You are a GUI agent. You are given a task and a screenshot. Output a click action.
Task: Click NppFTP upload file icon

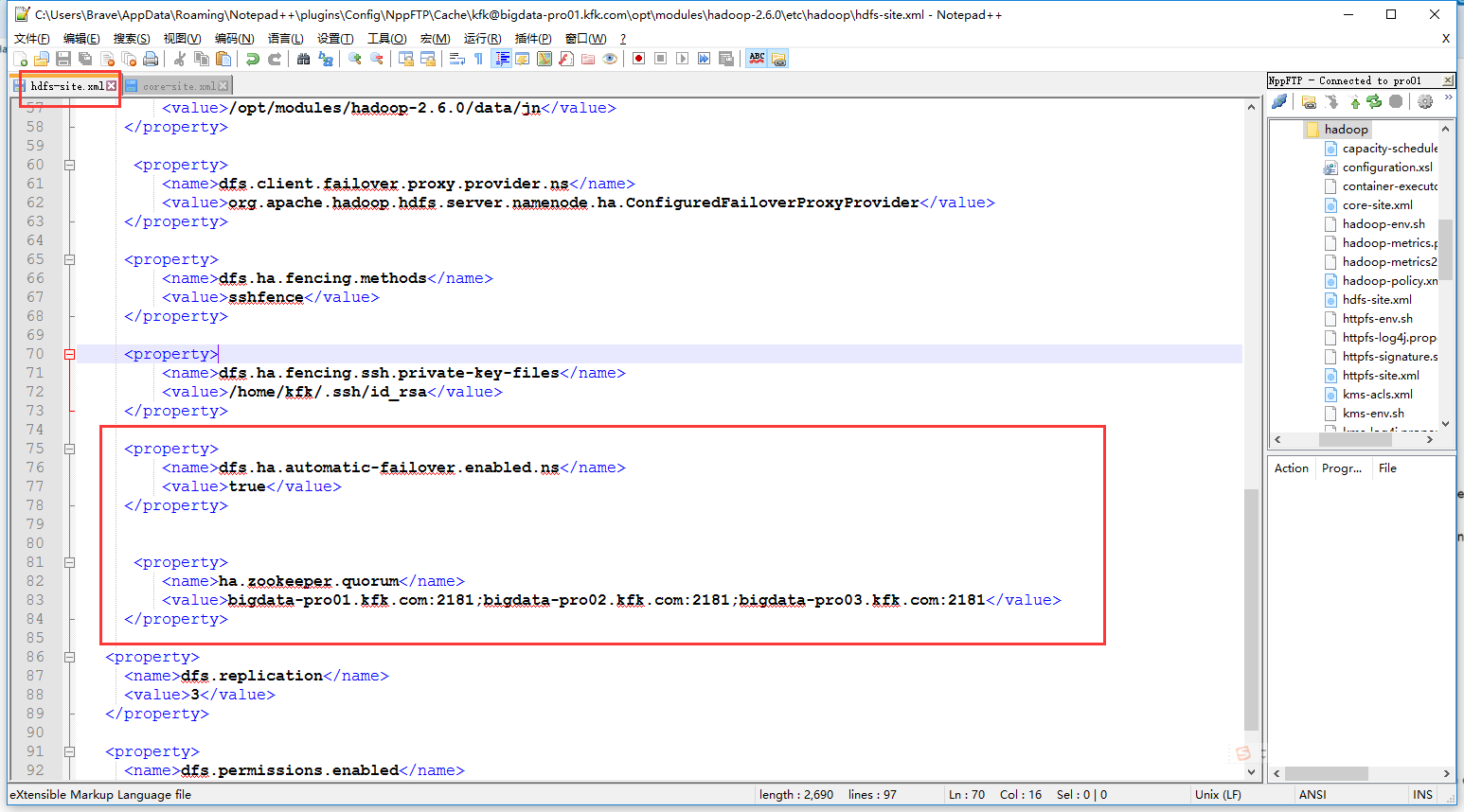(x=1355, y=101)
